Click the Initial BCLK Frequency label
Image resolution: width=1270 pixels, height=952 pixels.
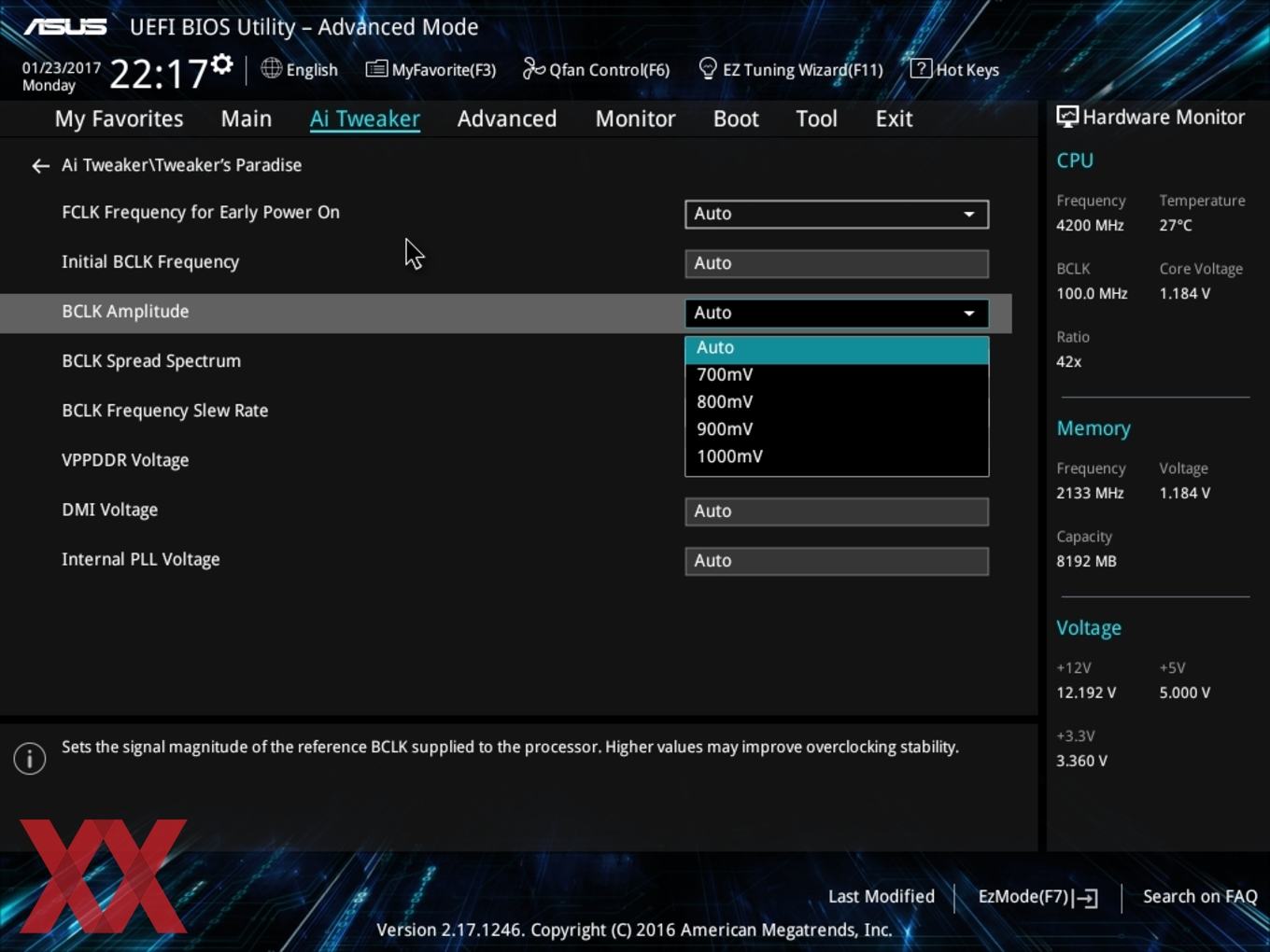tap(150, 262)
